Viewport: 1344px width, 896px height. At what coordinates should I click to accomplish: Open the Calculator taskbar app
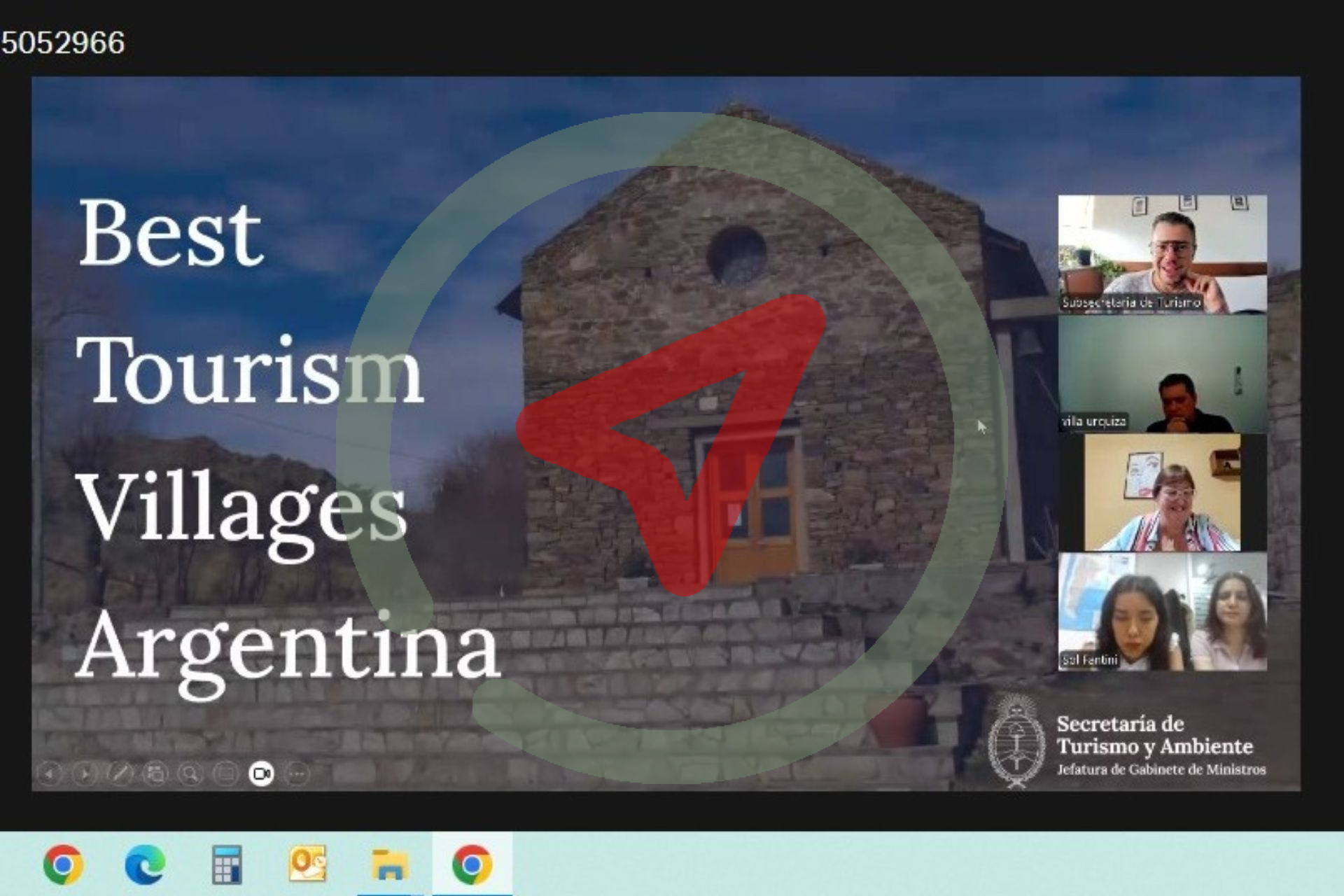[227, 864]
